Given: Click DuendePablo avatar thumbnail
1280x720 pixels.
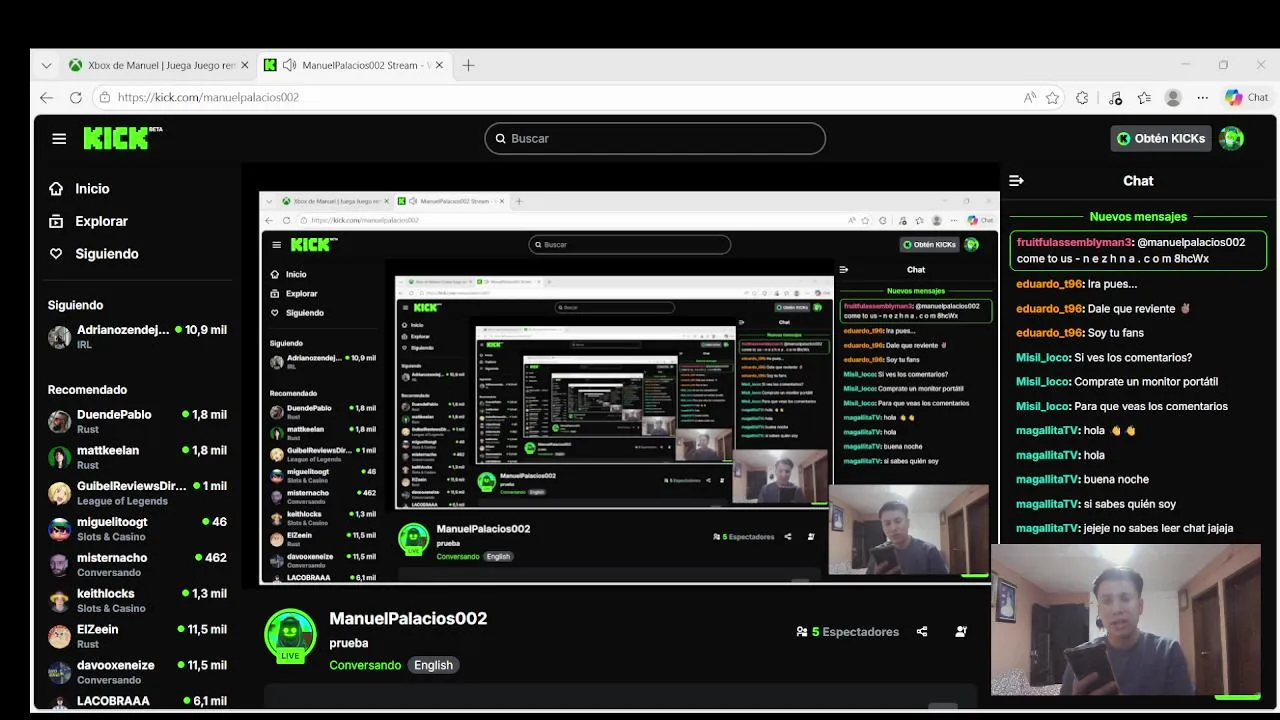Looking at the screenshot, I should pyautogui.click(x=60, y=421).
